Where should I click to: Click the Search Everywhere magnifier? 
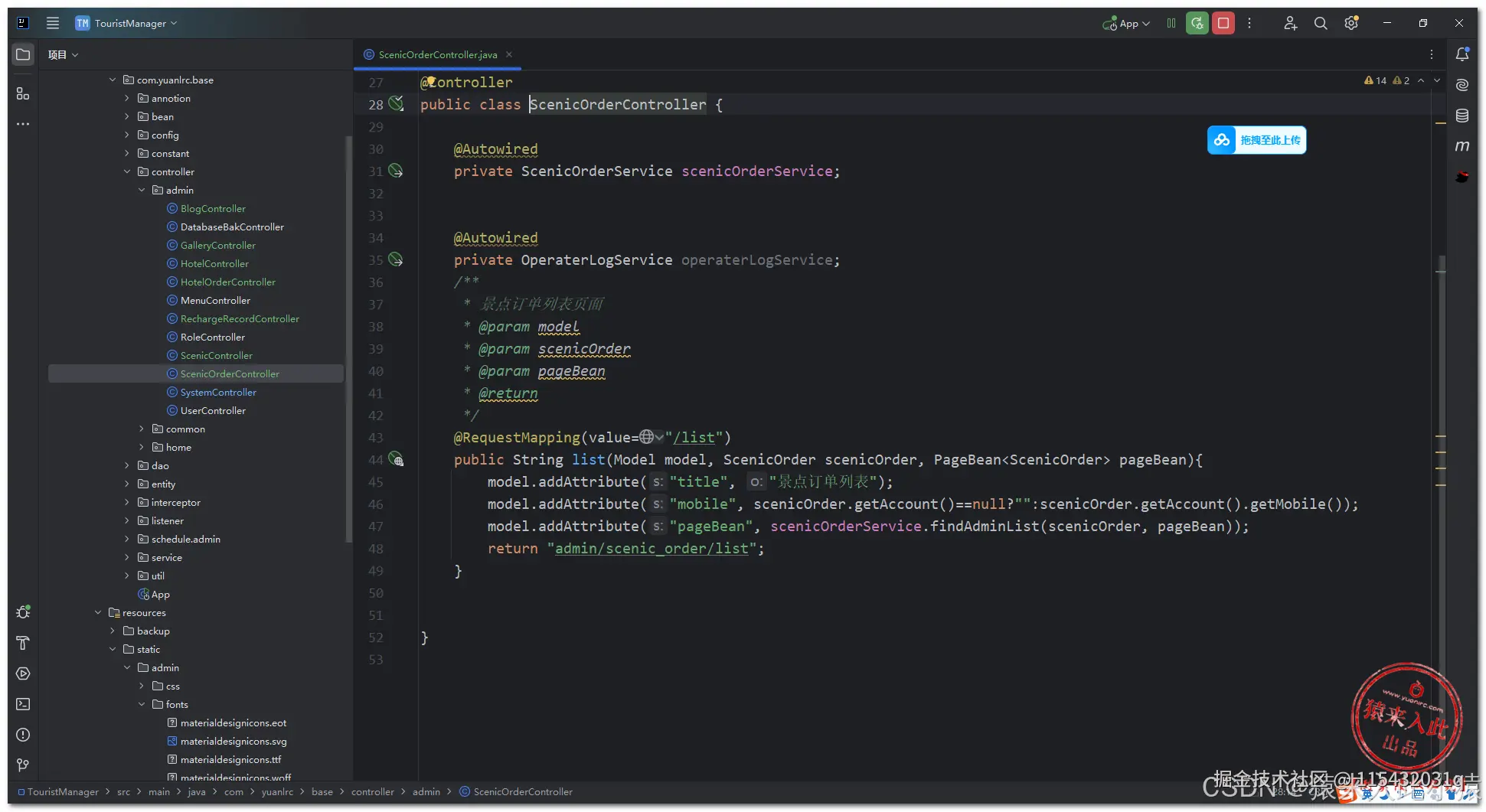(1321, 23)
